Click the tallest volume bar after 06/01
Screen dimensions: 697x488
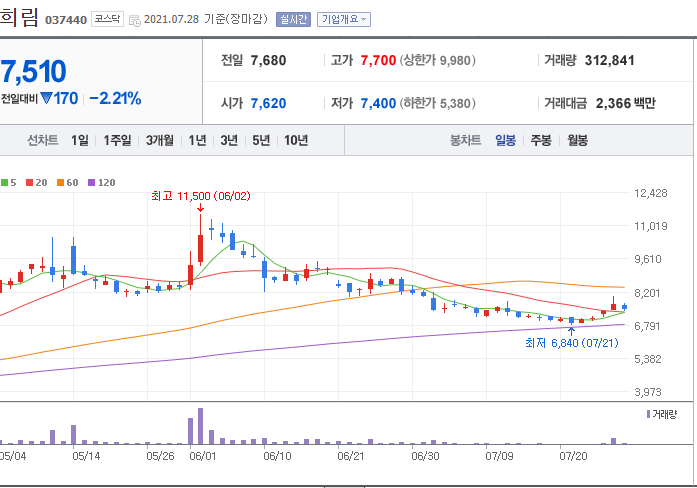pos(200,426)
